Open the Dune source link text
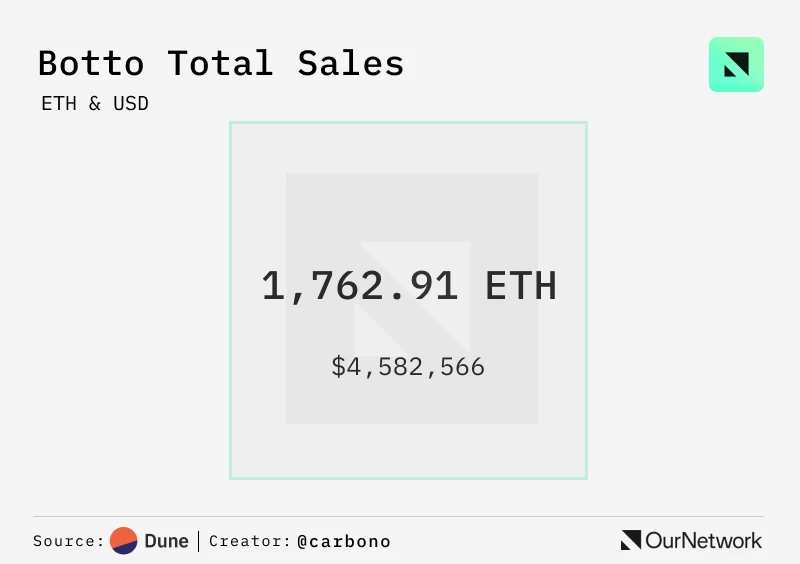 click(166, 541)
